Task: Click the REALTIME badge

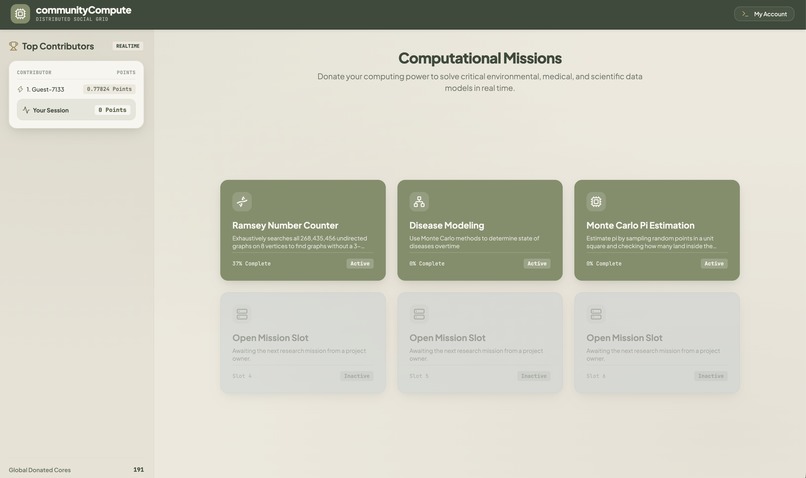Action: tap(127, 46)
